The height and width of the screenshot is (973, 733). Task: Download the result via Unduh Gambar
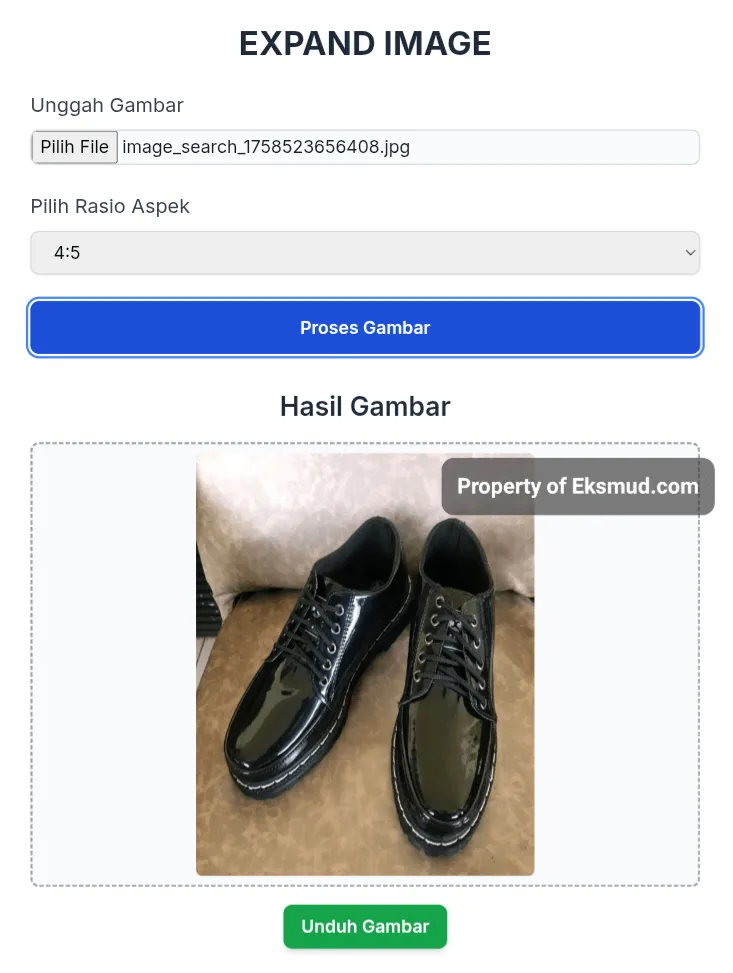coord(365,926)
